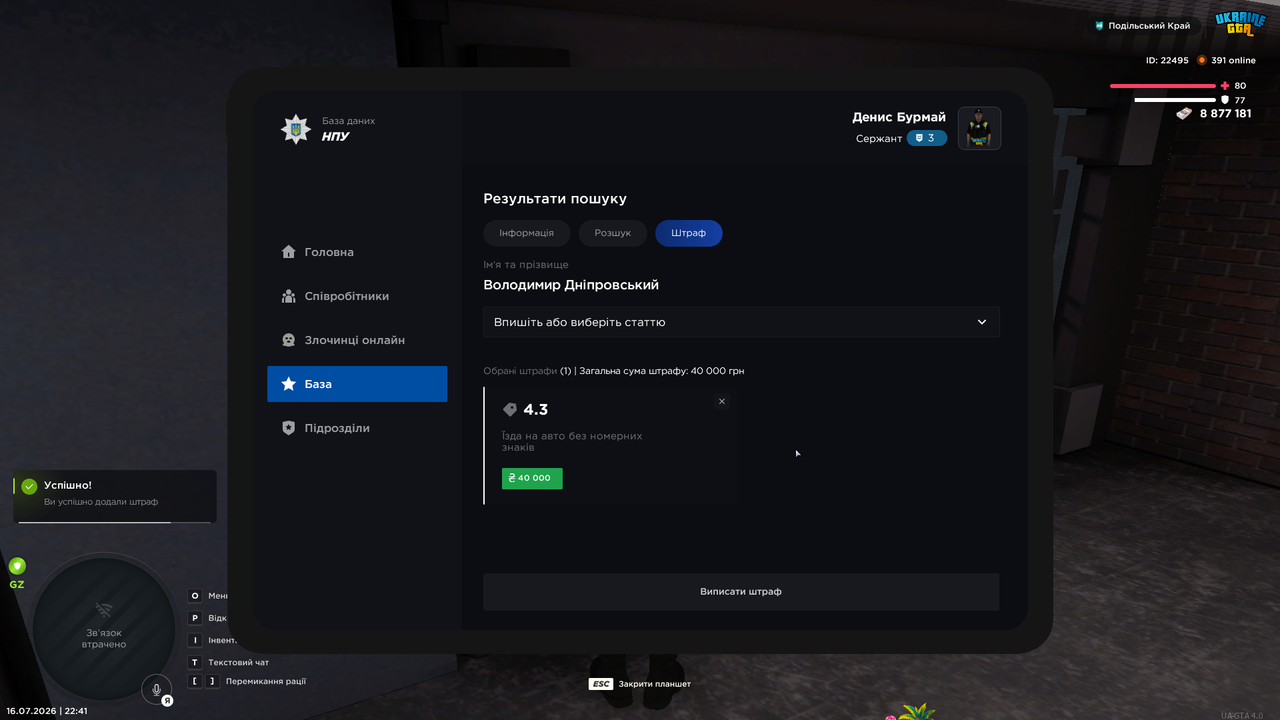Click the 'Впишіть або виберіть статтю' field

point(741,322)
